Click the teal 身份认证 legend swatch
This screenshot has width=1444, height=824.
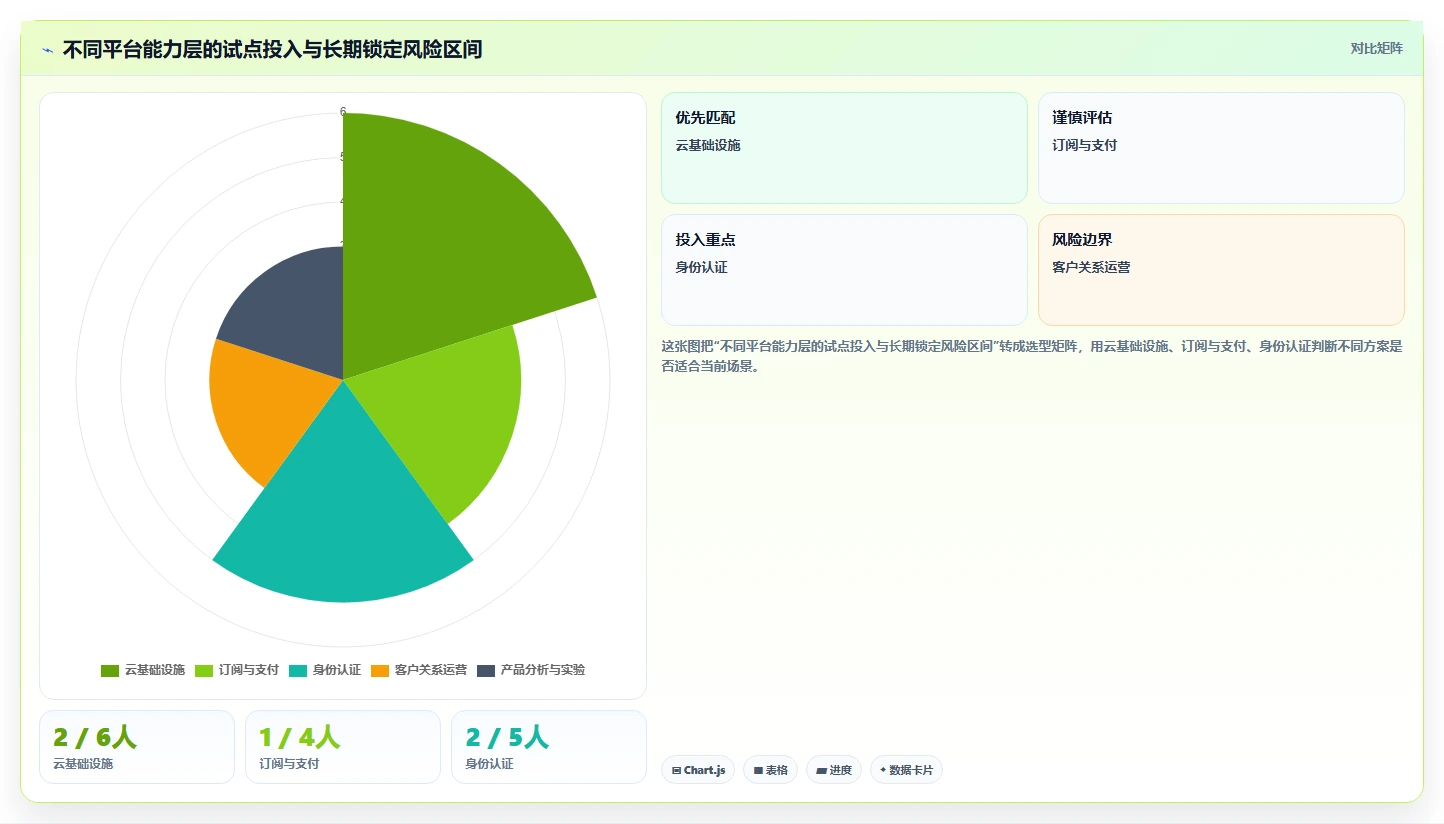click(x=298, y=670)
